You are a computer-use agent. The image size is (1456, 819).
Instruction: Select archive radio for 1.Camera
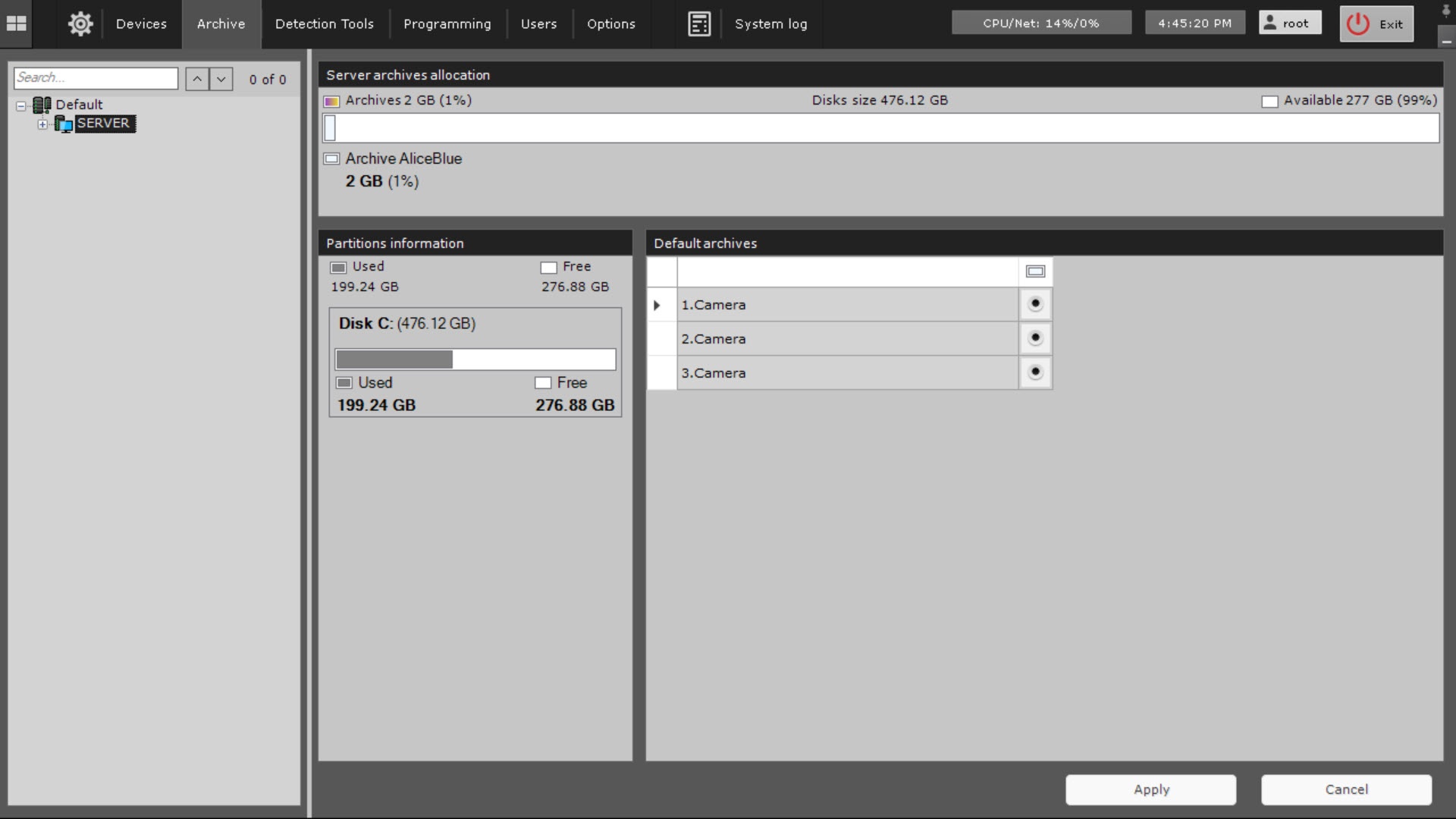pyautogui.click(x=1035, y=303)
